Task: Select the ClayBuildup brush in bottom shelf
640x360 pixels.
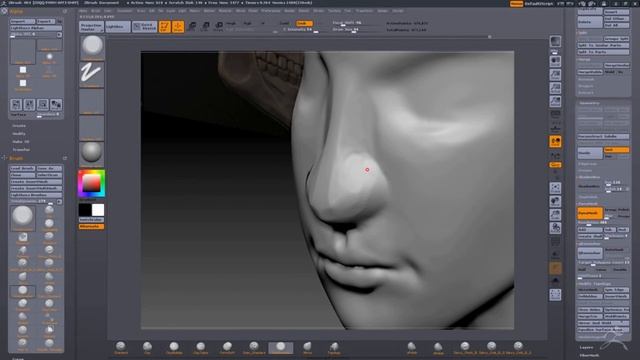Action: tap(174, 348)
